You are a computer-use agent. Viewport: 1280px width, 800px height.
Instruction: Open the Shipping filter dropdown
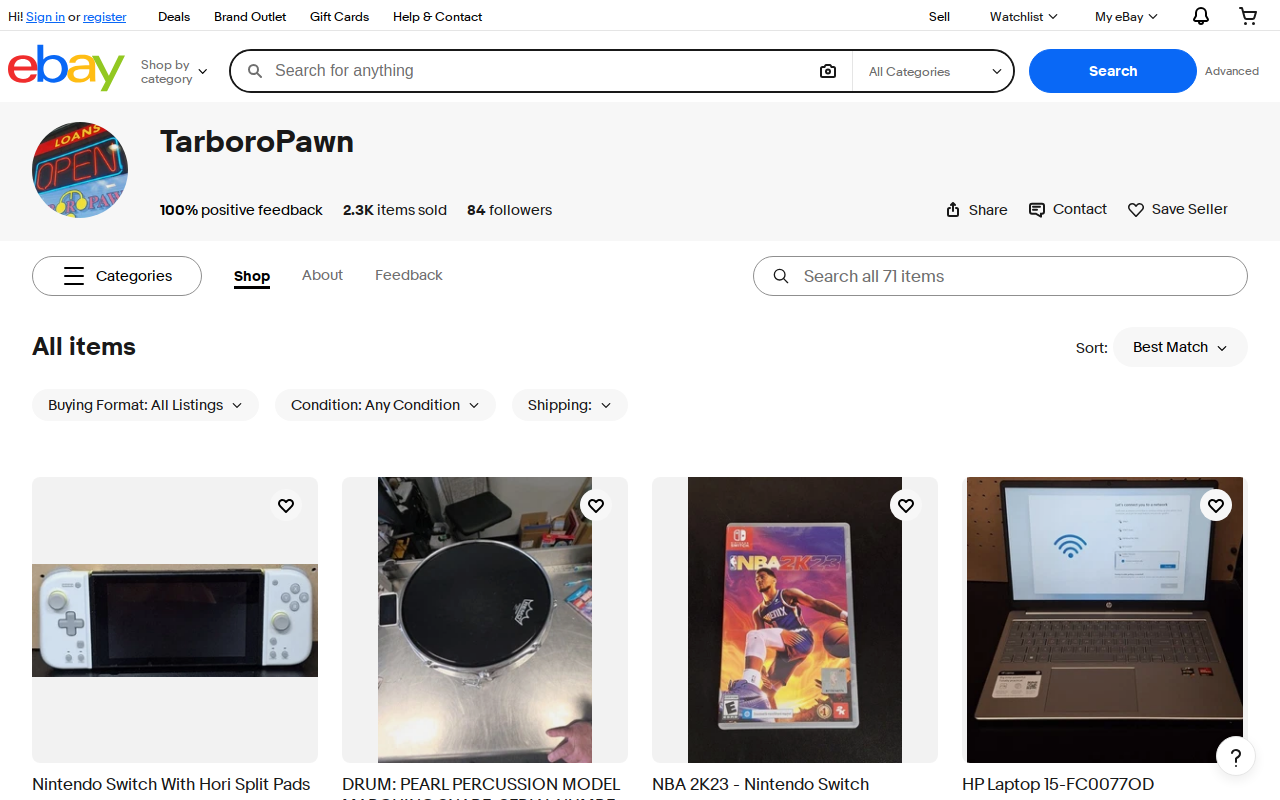[570, 405]
